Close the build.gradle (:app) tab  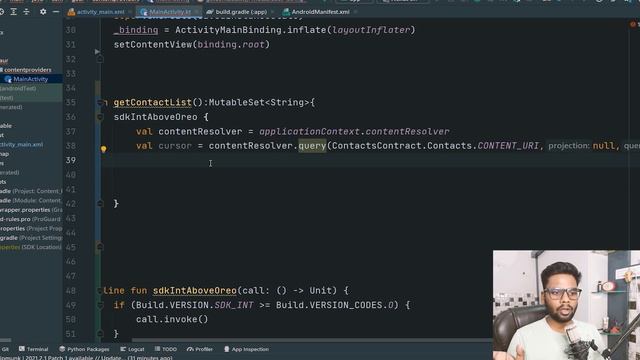point(272,12)
